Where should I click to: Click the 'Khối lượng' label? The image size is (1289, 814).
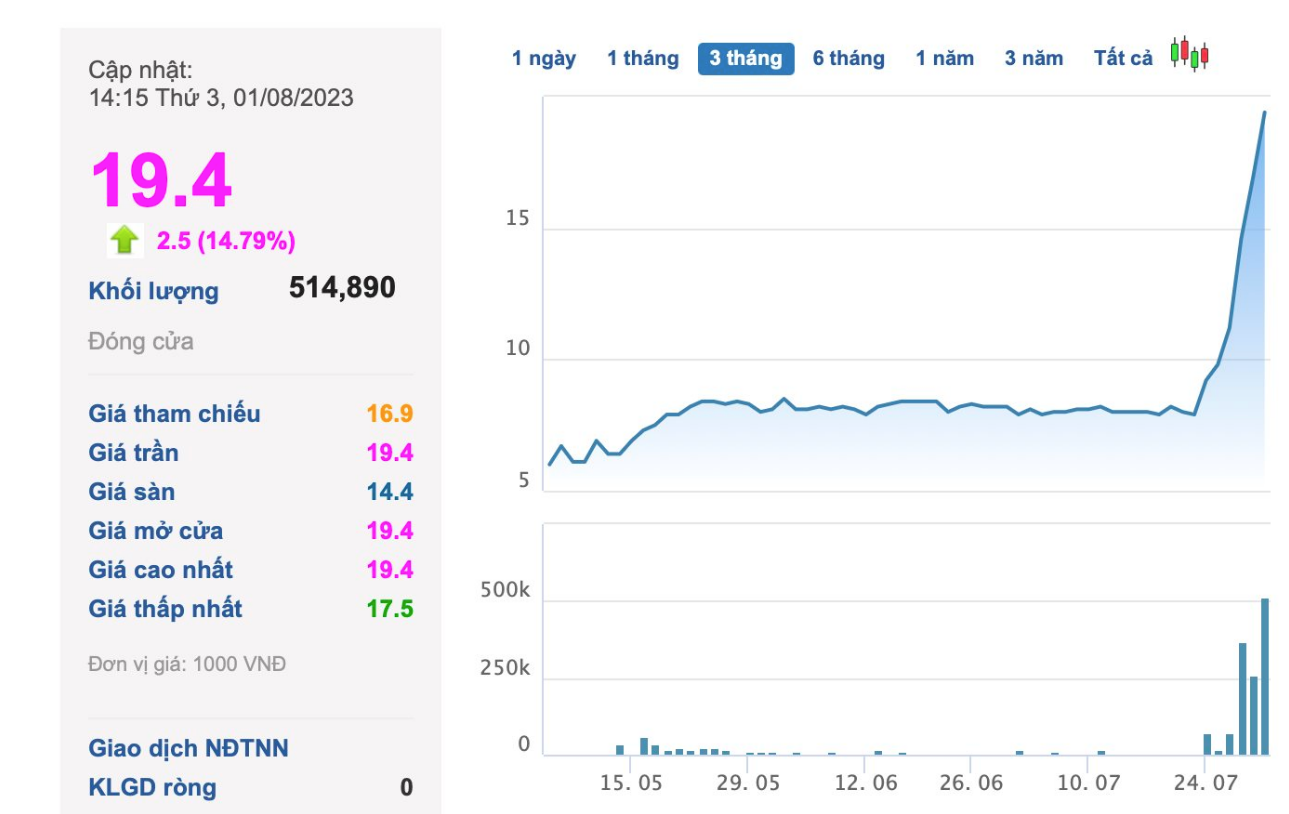pyautogui.click(x=154, y=292)
